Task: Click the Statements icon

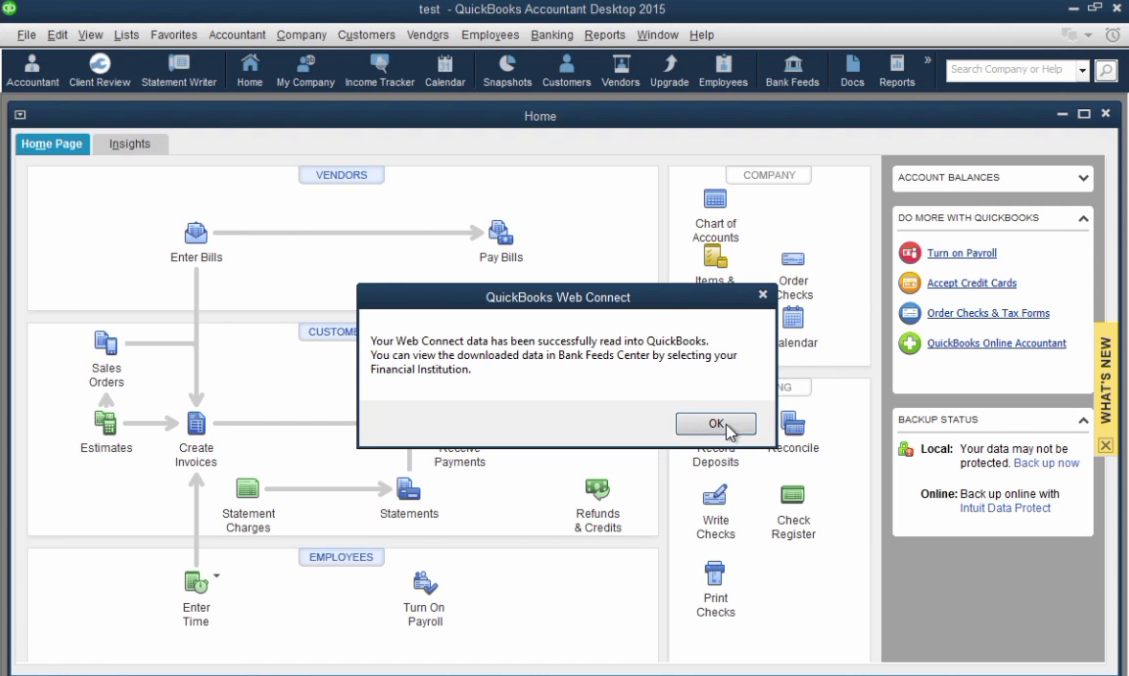Action: [408, 489]
